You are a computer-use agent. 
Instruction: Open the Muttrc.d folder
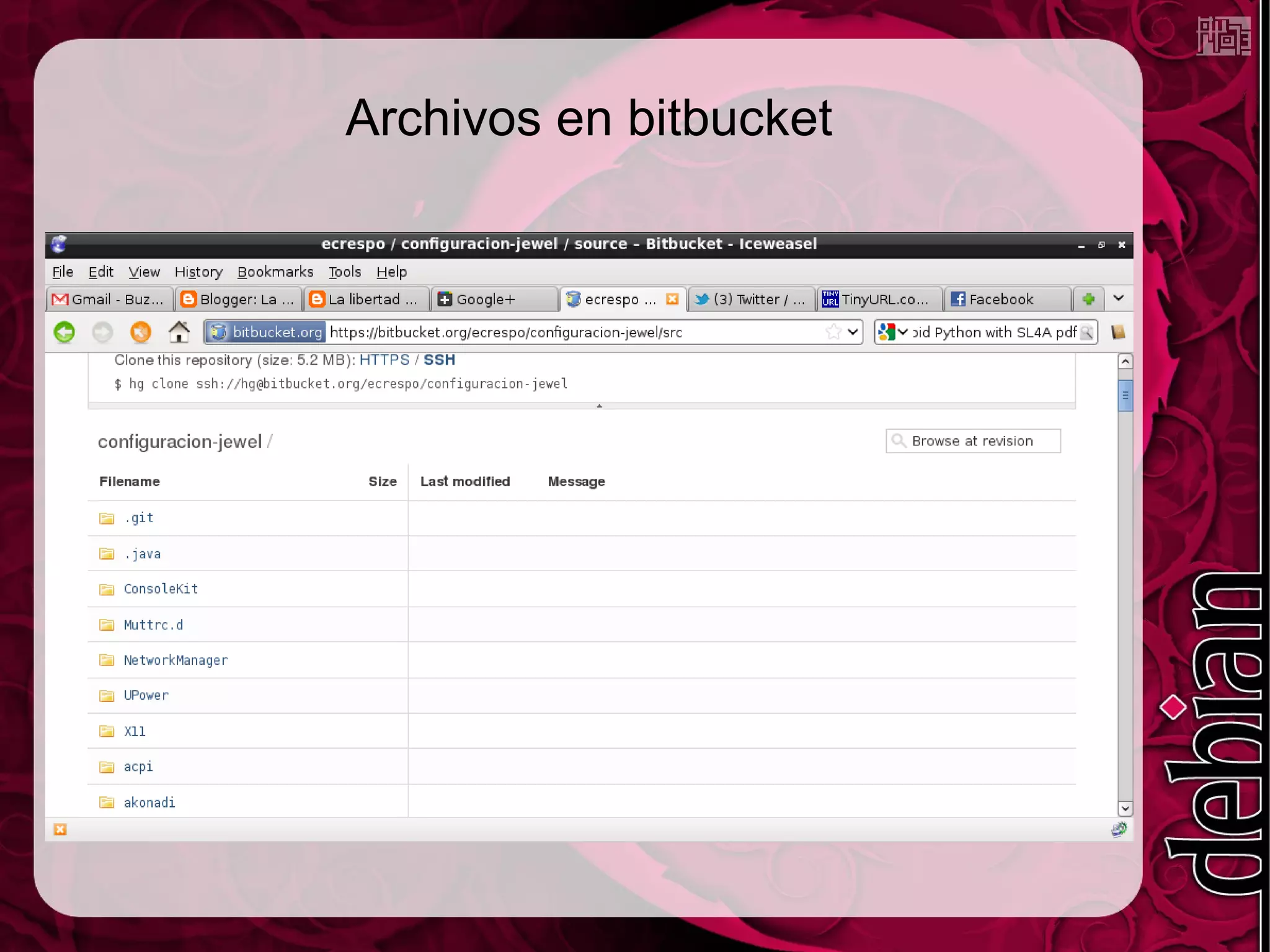coord(153,625)
